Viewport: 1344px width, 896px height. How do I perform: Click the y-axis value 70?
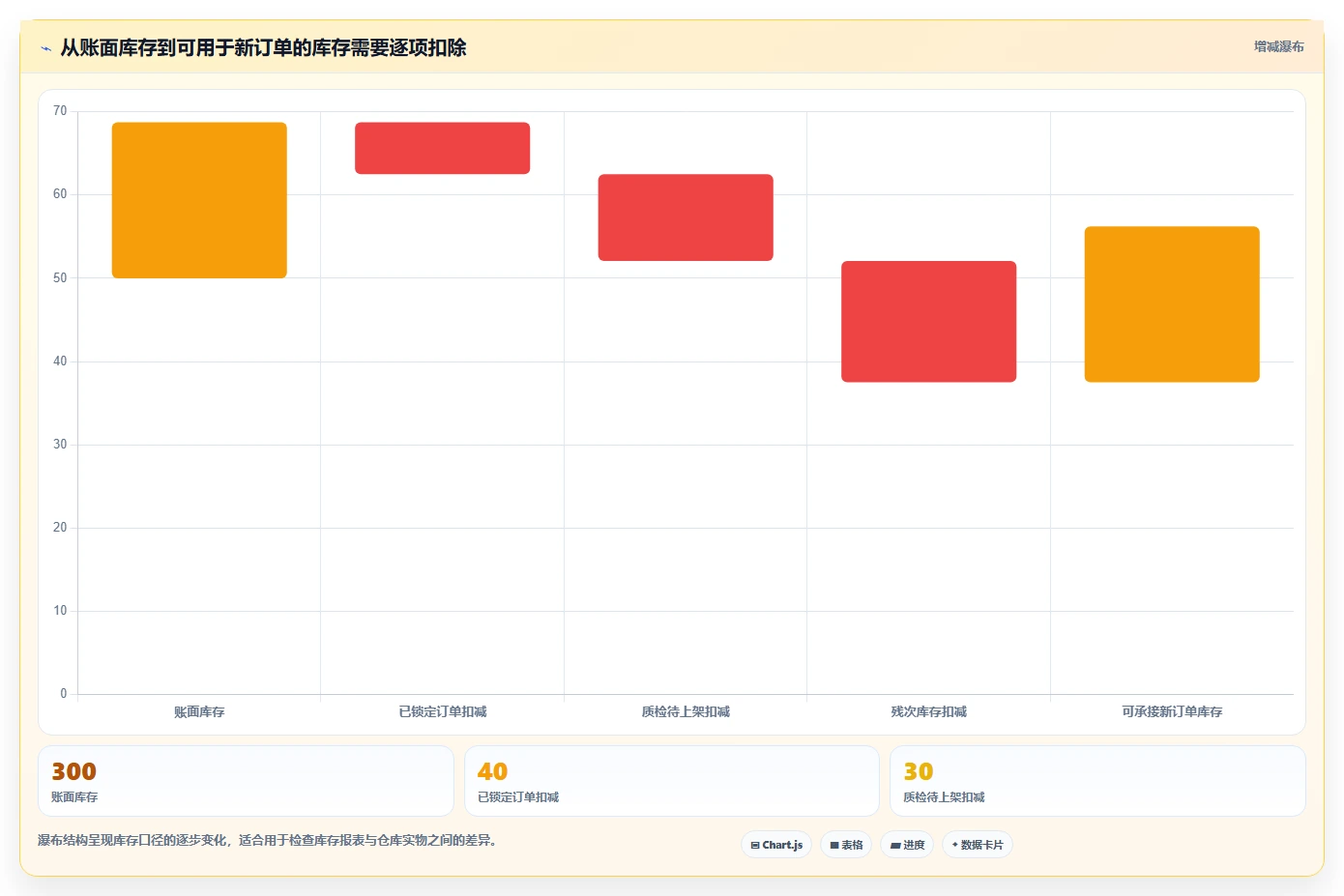60,111
